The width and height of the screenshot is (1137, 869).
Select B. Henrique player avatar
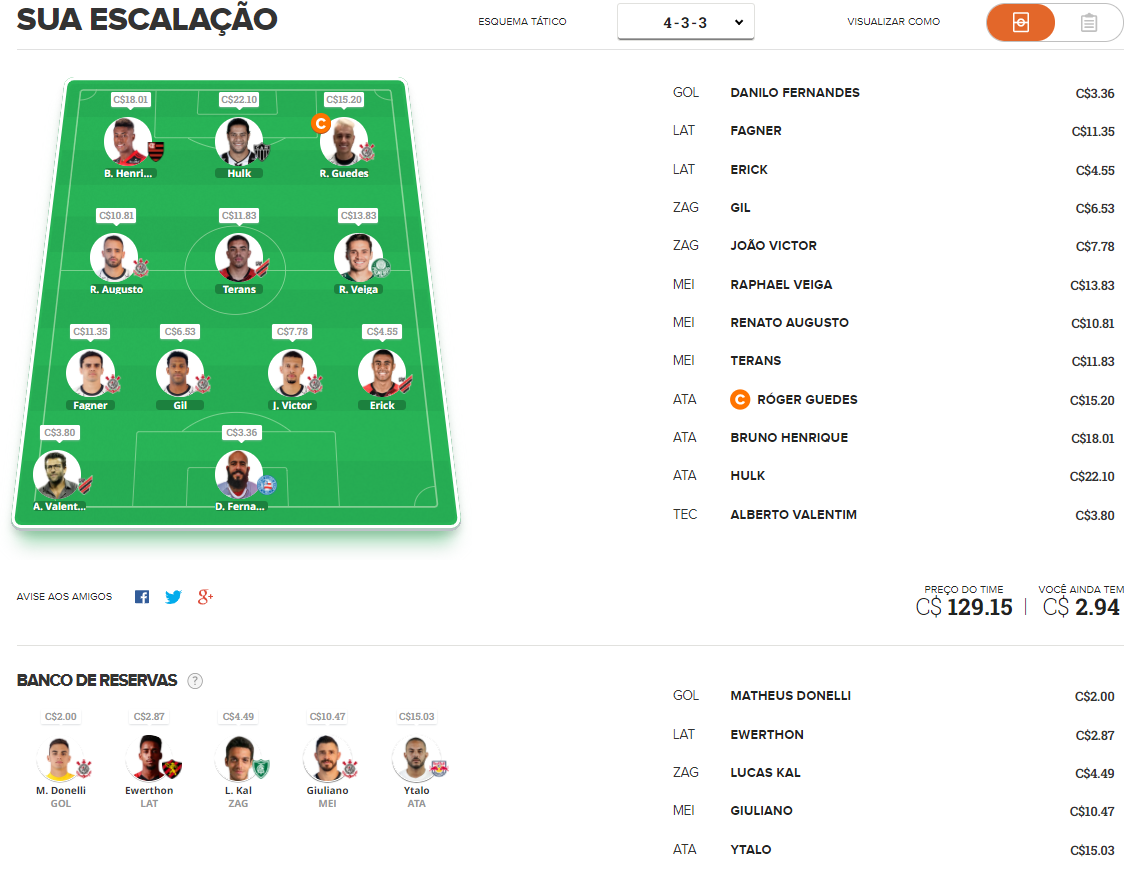(x=128, y=141)
